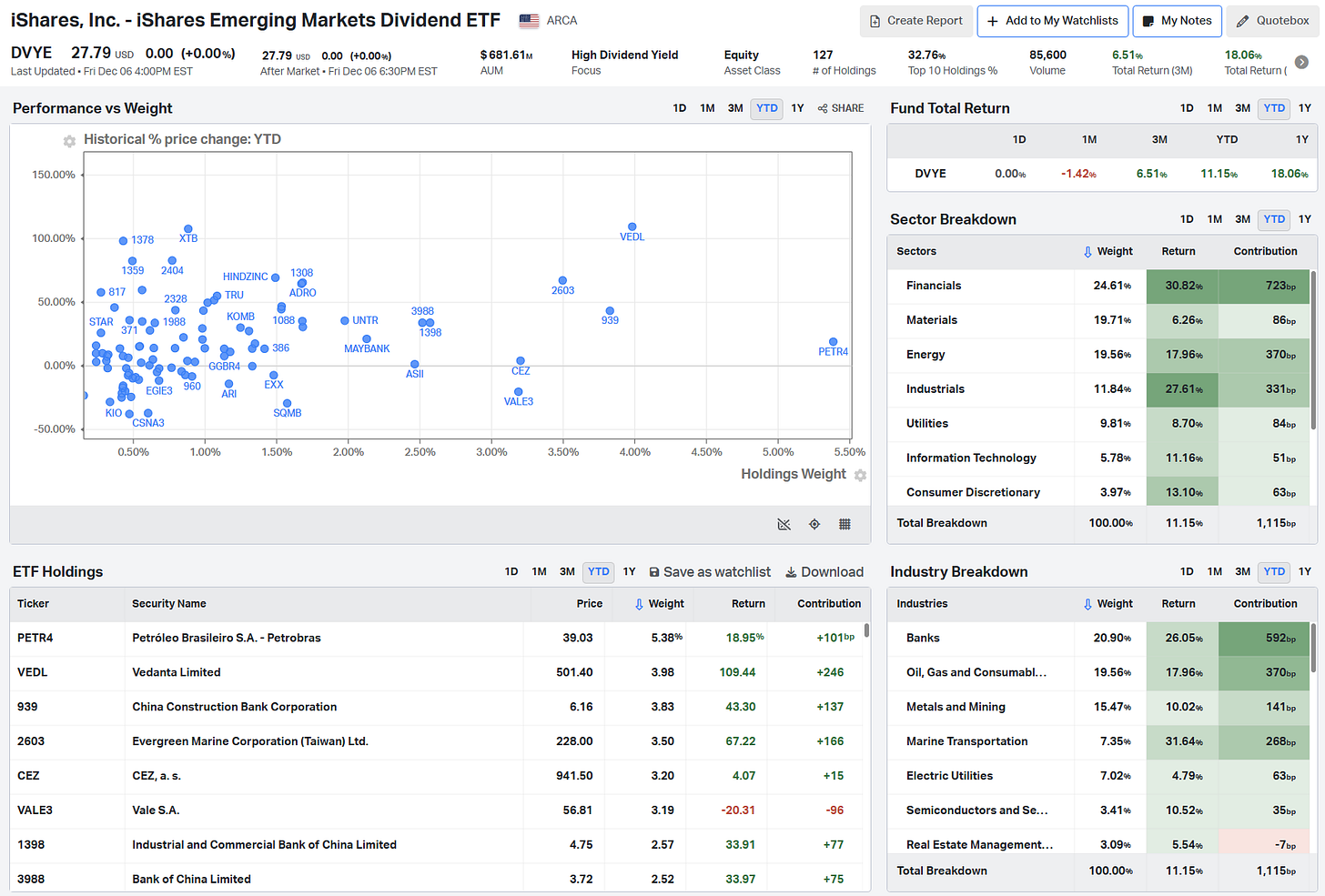Viewport: 1325px width, 896px height.
Task: Sort Sector Breakdown by Weight column
Action: [x=1108, y=252]
